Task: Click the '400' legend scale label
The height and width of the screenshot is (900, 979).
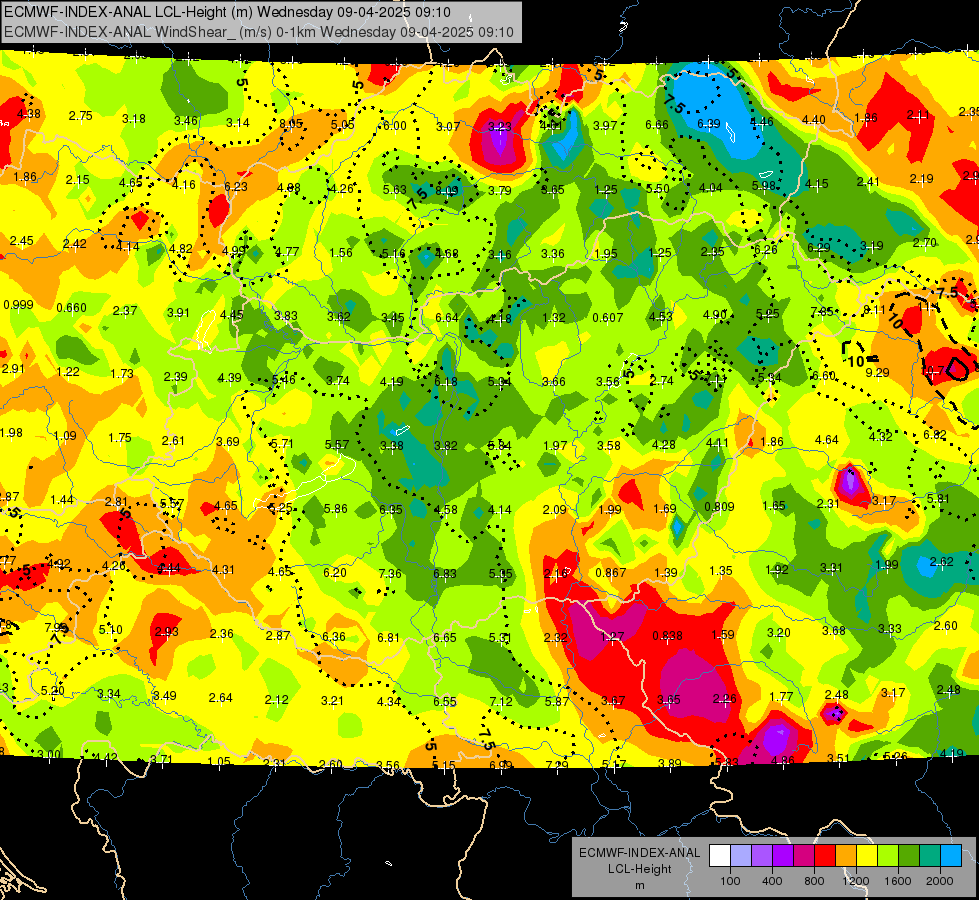Action: tap(772, 881)
